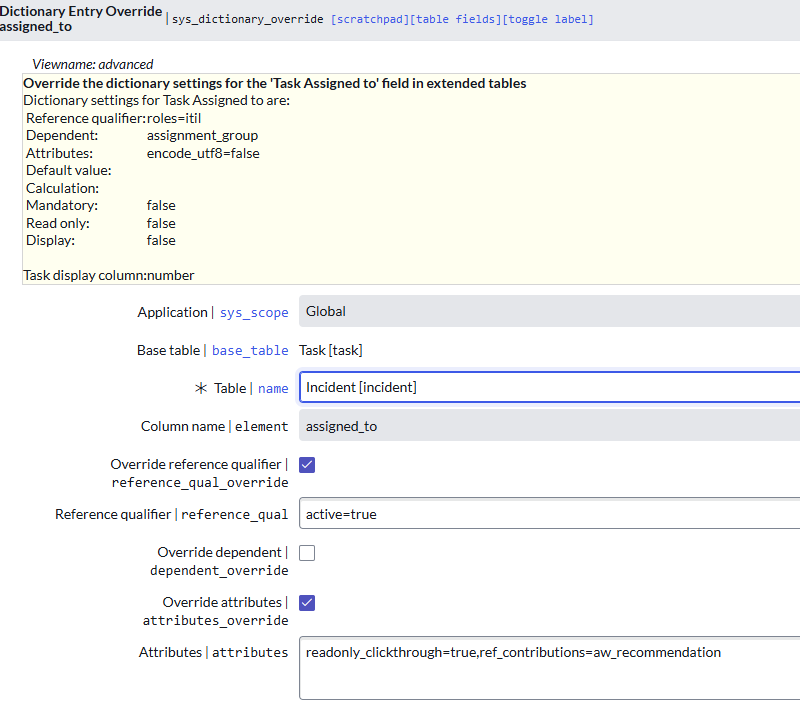Viewport: 800px width, 701px height.
Task: Disable the Override attributes checkbox
Action: point(307,602)
